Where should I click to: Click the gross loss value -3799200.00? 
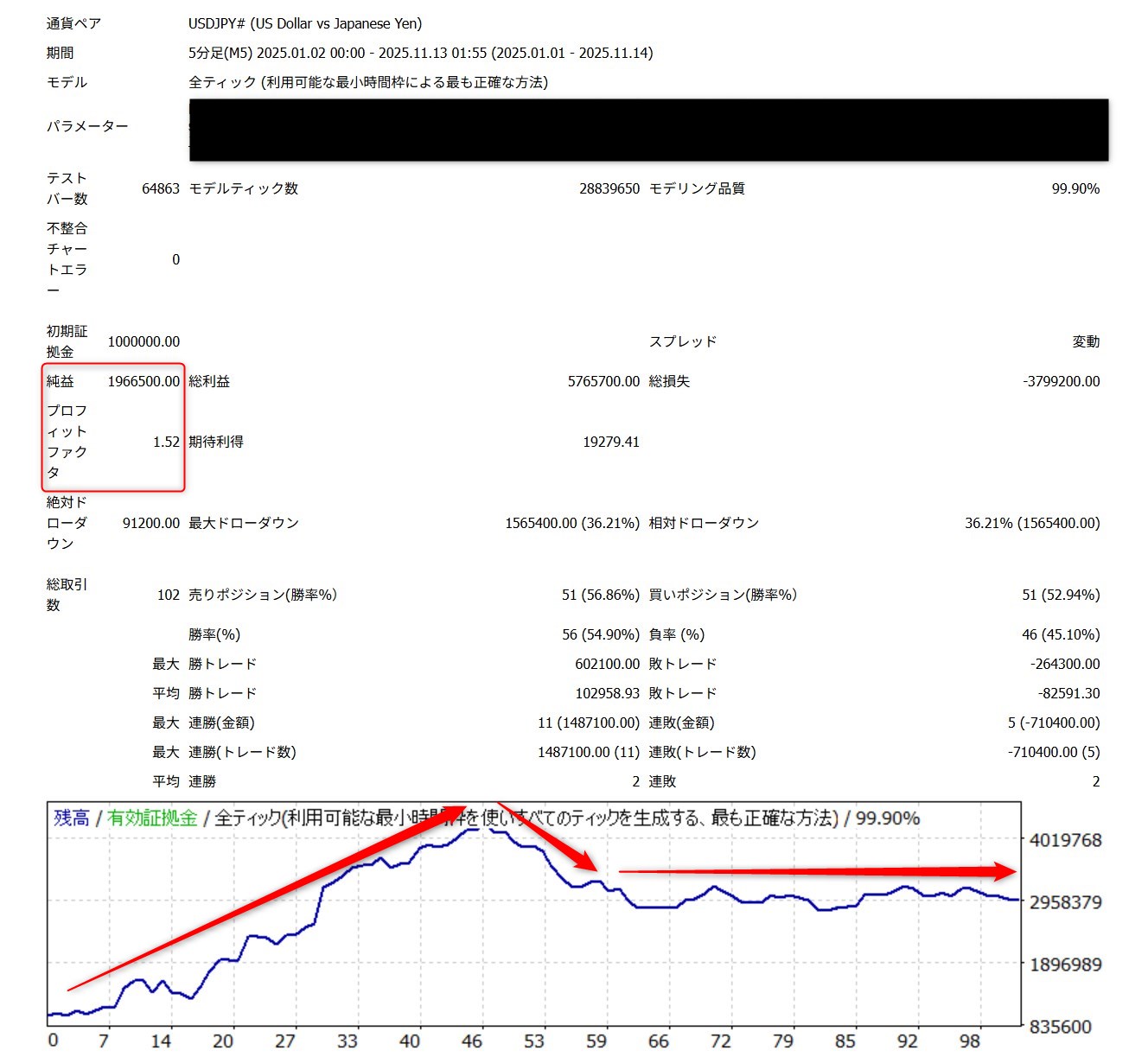(1061, 381)
